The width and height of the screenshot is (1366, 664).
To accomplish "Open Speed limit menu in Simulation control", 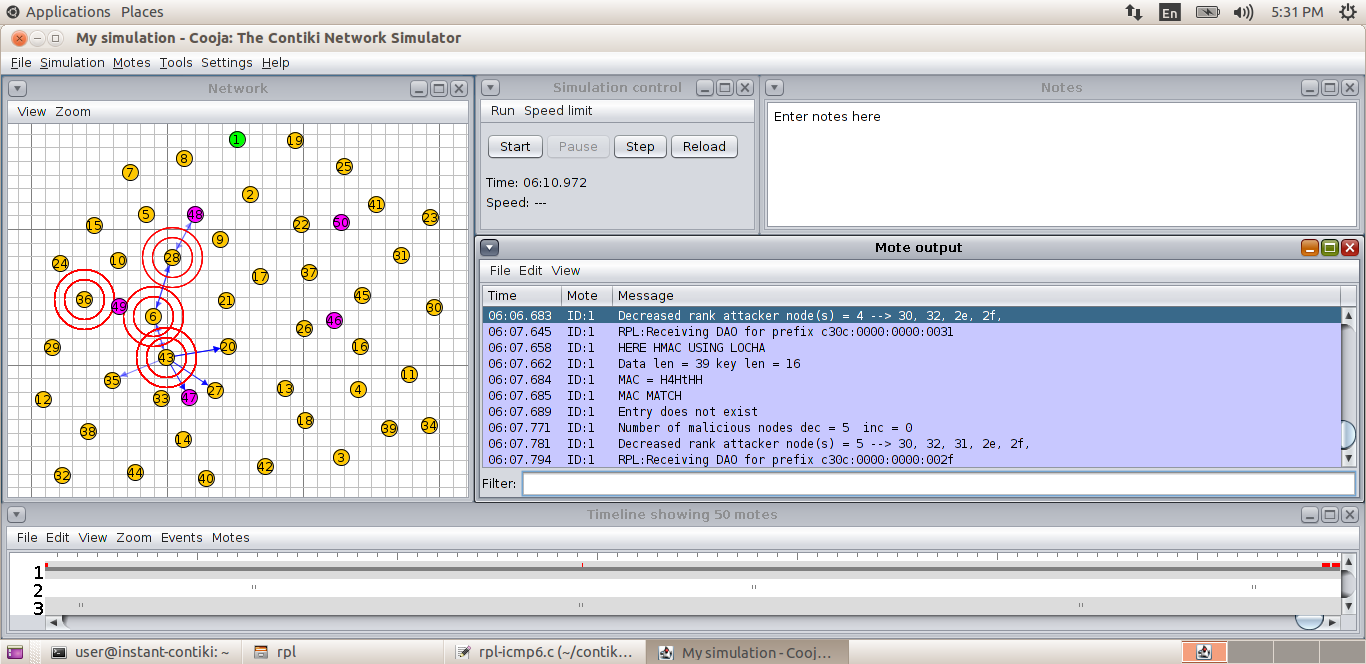I will point(558,110).
